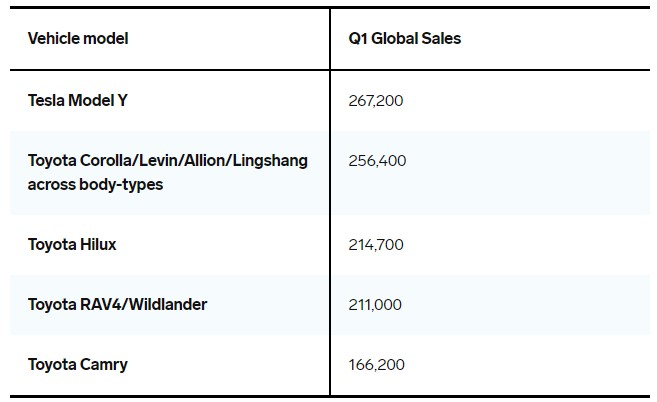This screenshot has height=402, width=657.
Task: Click the Q1 Global Sales column header
Action: (x=404, y=39)
